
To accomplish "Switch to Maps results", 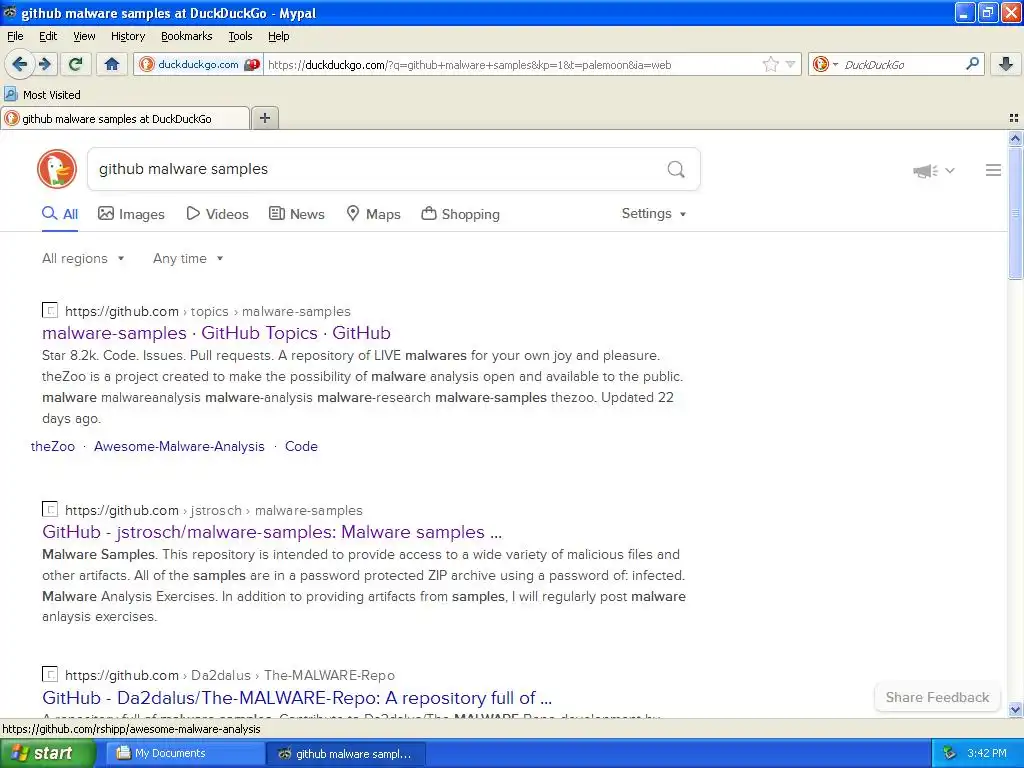I will tap(373, 214).
